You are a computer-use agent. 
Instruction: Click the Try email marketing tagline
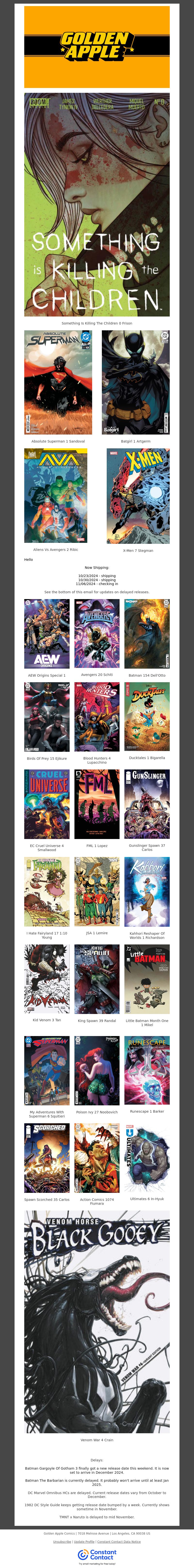point(97,1564)
